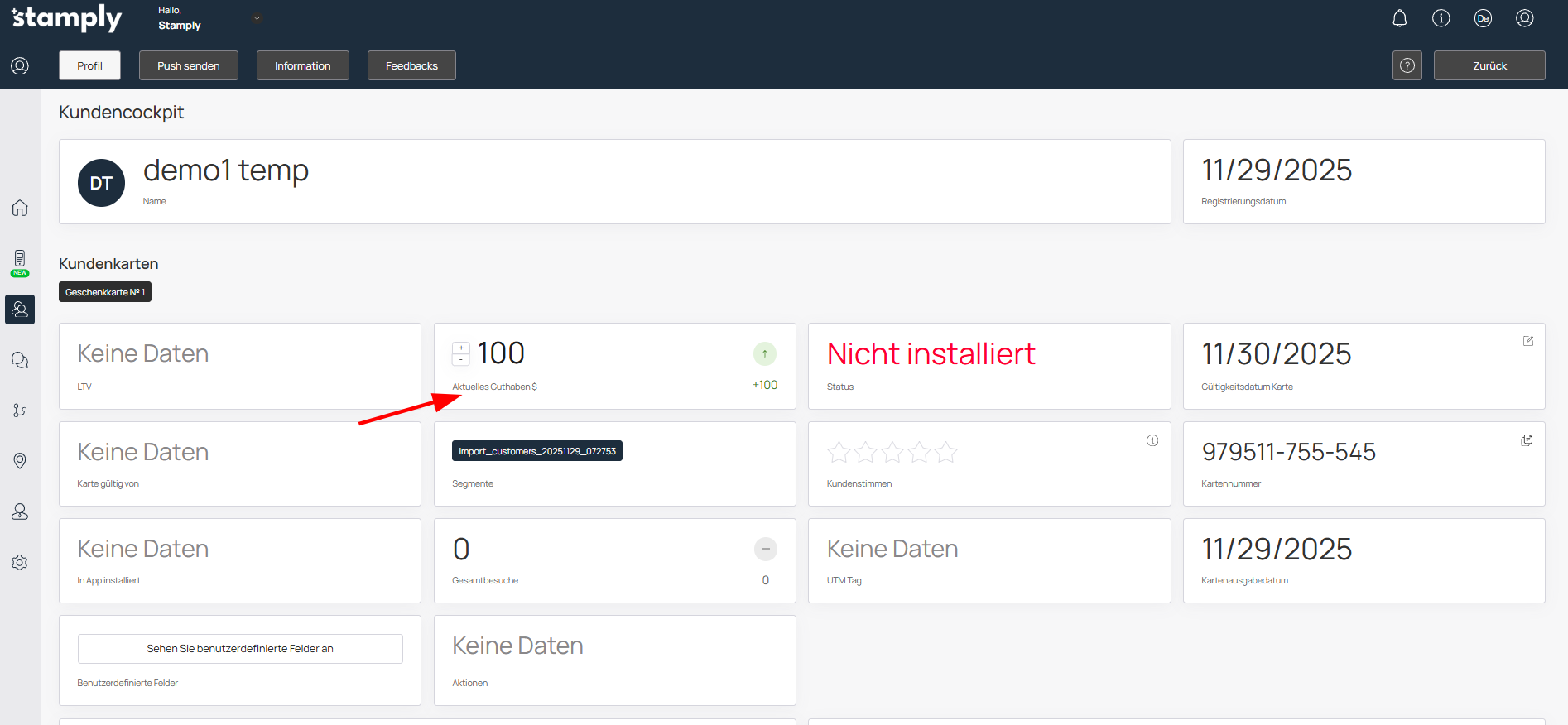The height and width of the screenshot is (725, 1568).
Task: Open the settings gear in sidebar
Action: click(x=20, y=563)
